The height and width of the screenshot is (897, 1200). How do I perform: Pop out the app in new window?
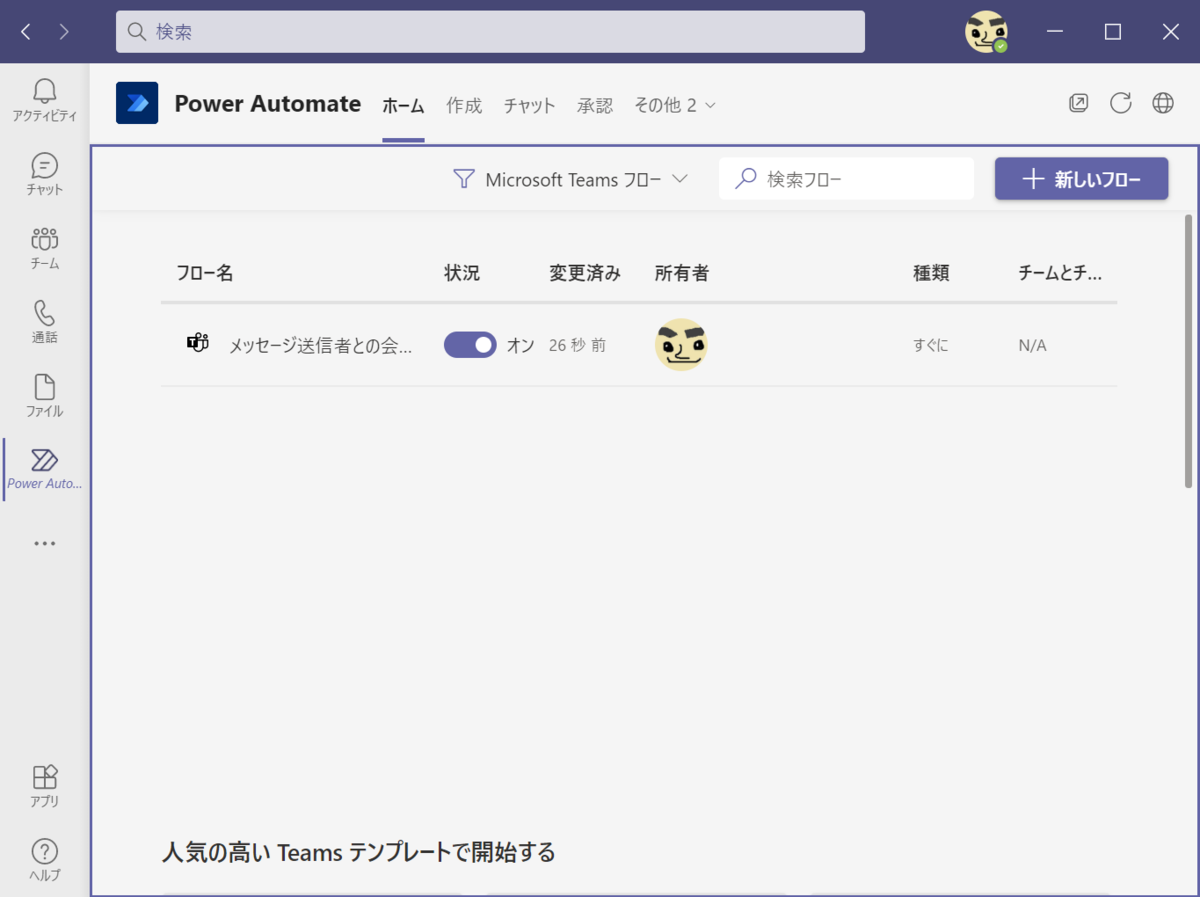[x=1078, y=103]
